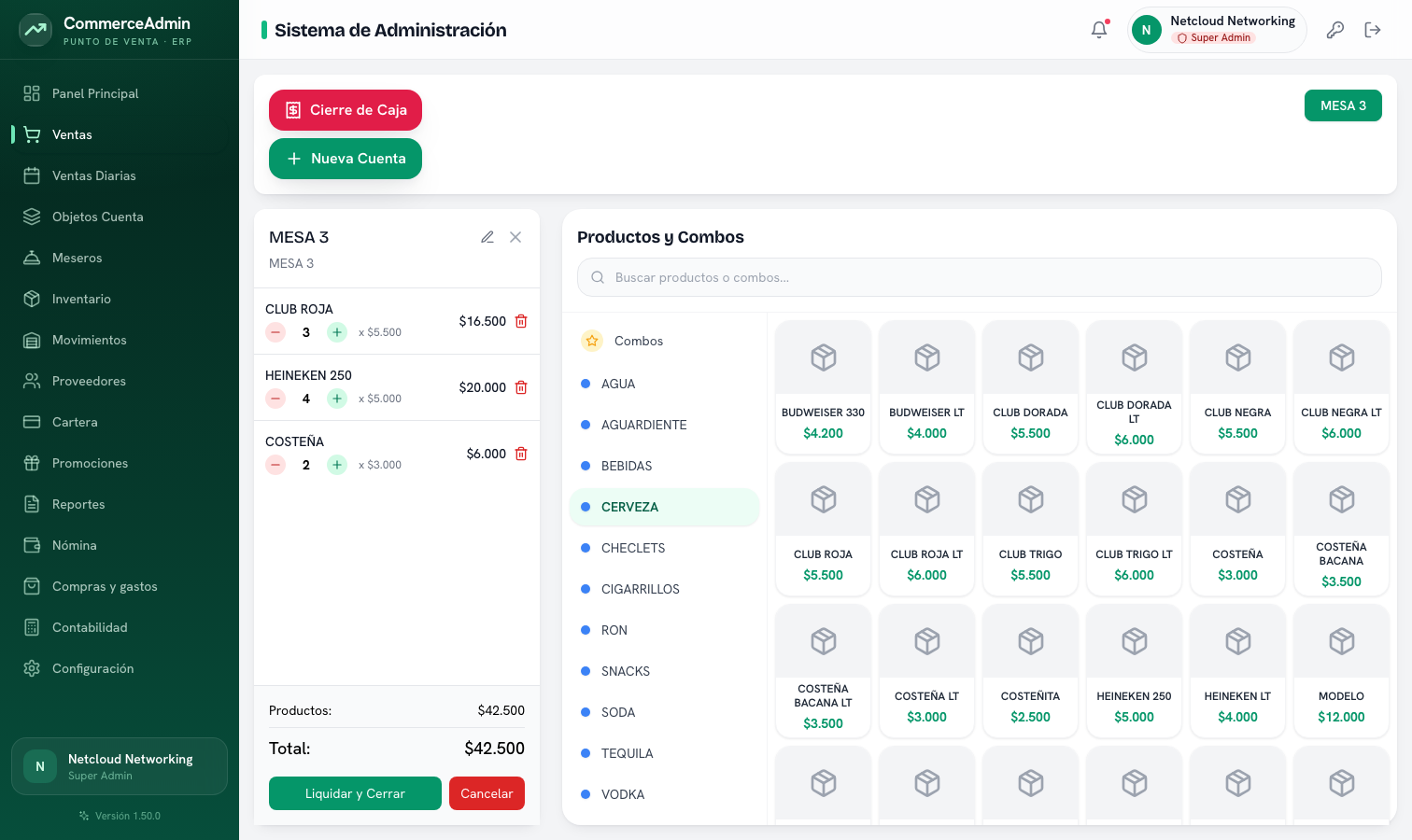Add CLUB NEGRA LT product
This screenshot has width=1412, height=840.
coord(1342,387)
